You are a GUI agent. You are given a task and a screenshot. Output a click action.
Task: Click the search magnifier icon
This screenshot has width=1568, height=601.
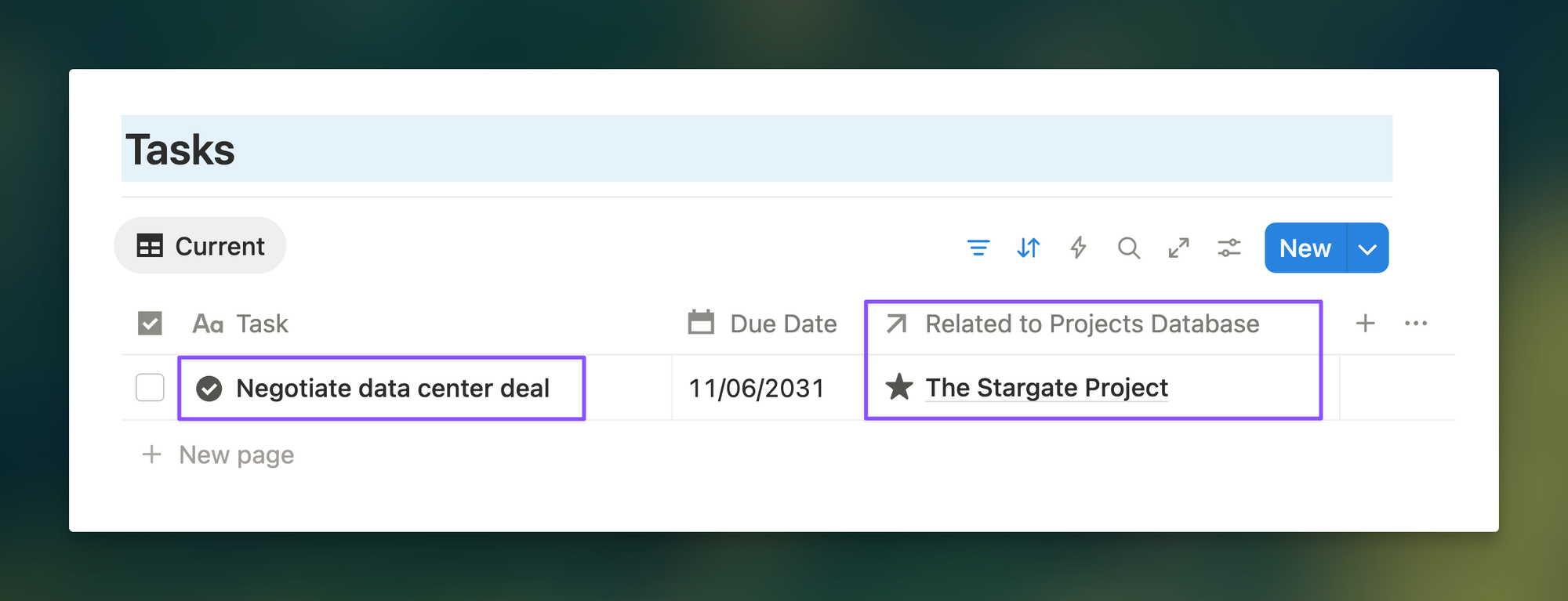tap(1128, 248)
